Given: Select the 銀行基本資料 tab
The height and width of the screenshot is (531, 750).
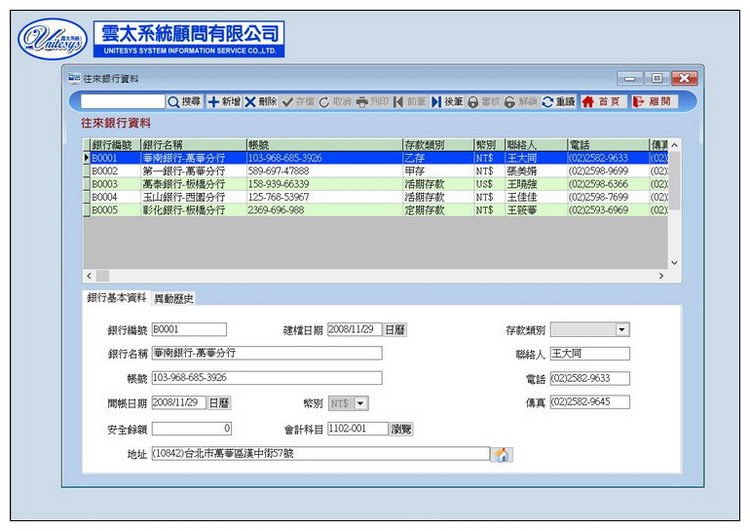Looking at the screenshot, I should [x=116, y=298].
